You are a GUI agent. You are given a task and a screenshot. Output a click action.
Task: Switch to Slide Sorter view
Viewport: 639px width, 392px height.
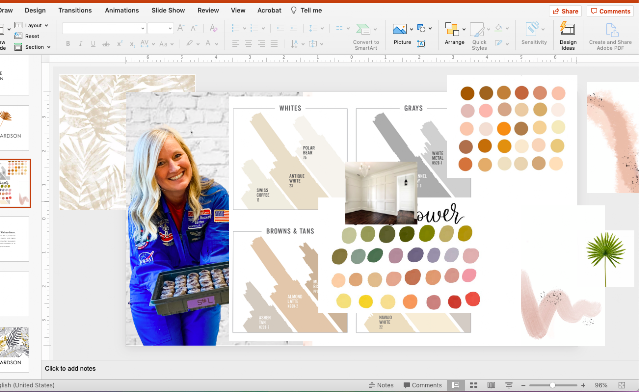[473, 385]
